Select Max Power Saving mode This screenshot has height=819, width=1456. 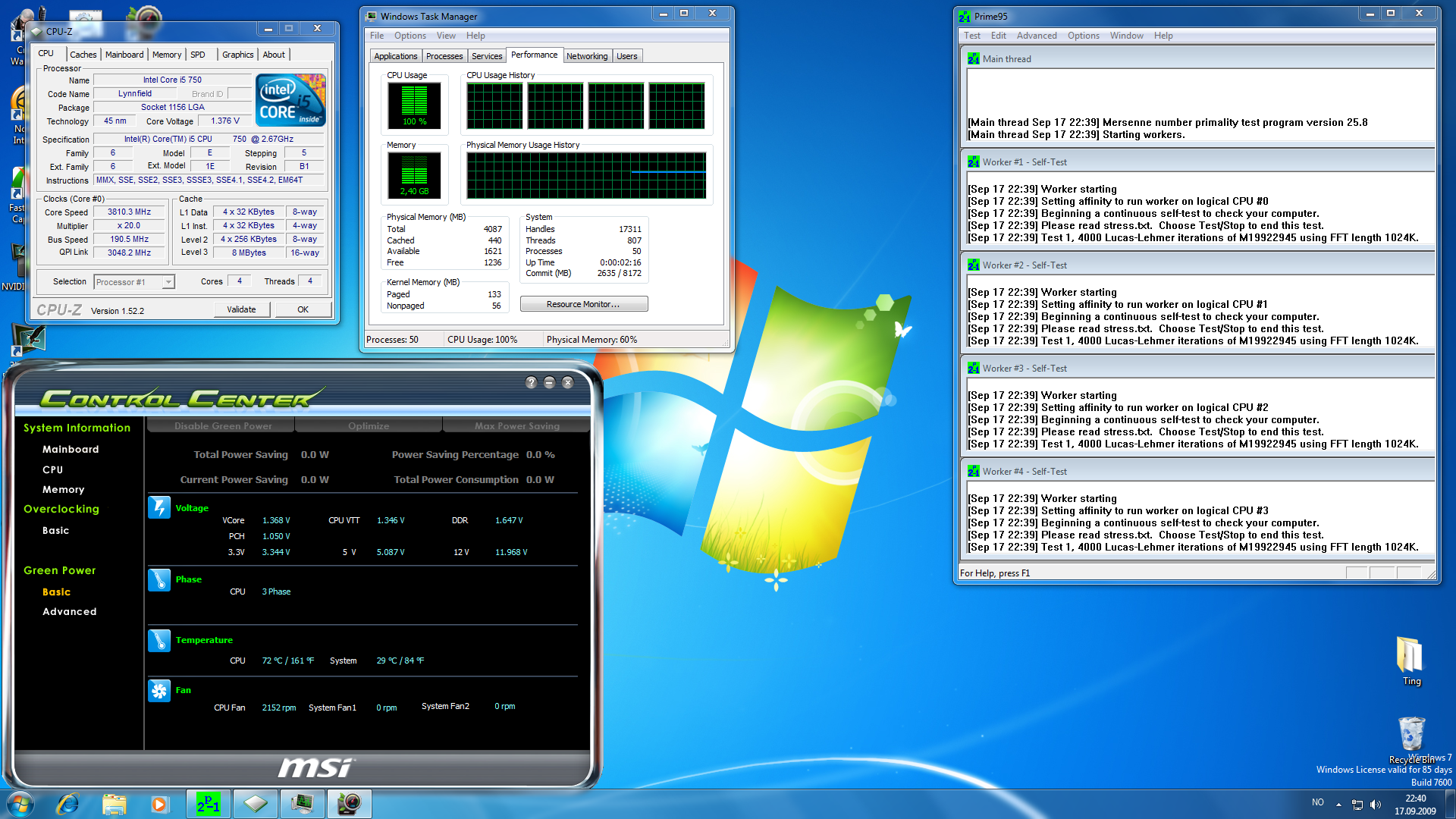(x=516, y=426)
